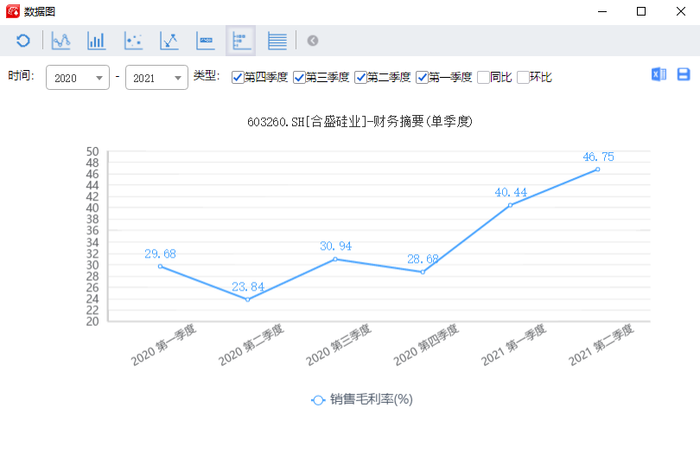This screenshot has height=459, width=700.
Task: Uncheck the 第四季度 checkbox
Action: pyautogui.click(x=238, y=78)
